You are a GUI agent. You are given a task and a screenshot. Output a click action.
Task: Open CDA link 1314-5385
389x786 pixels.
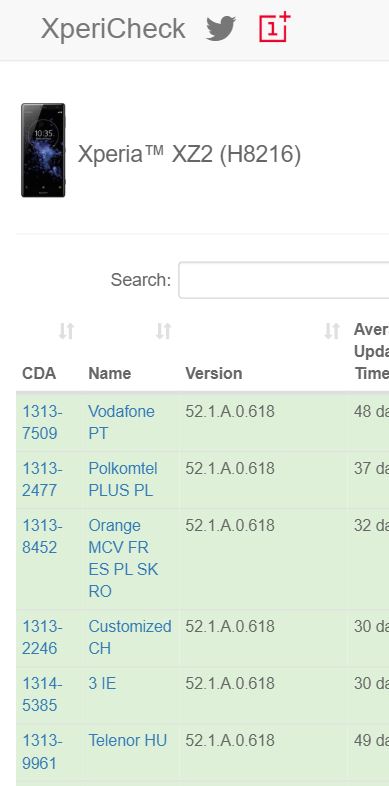(42, 694)
